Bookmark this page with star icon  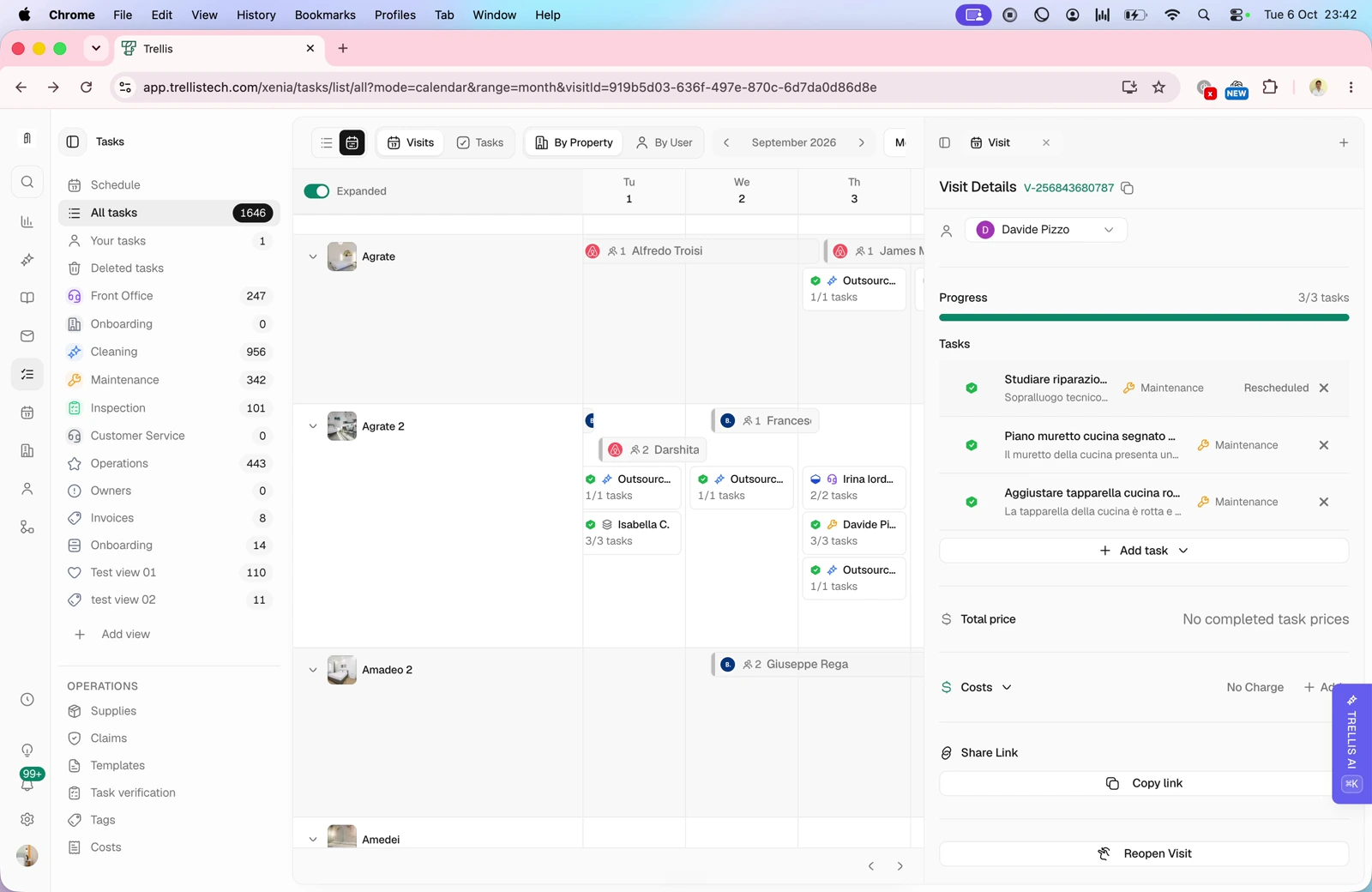pos(1159,87)
